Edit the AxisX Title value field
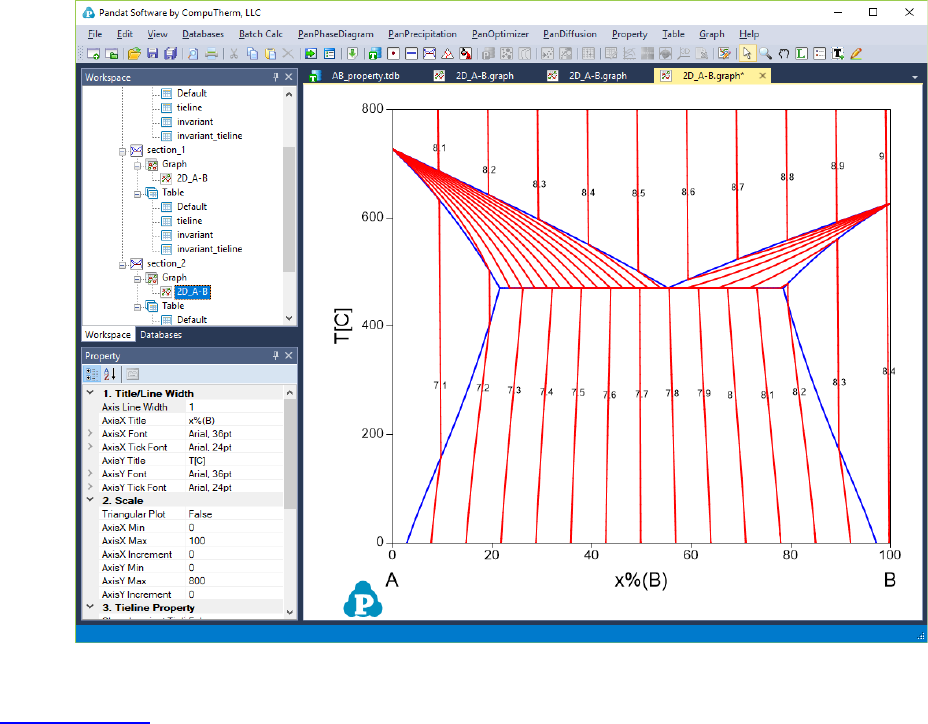 click(x=234, y=420)
